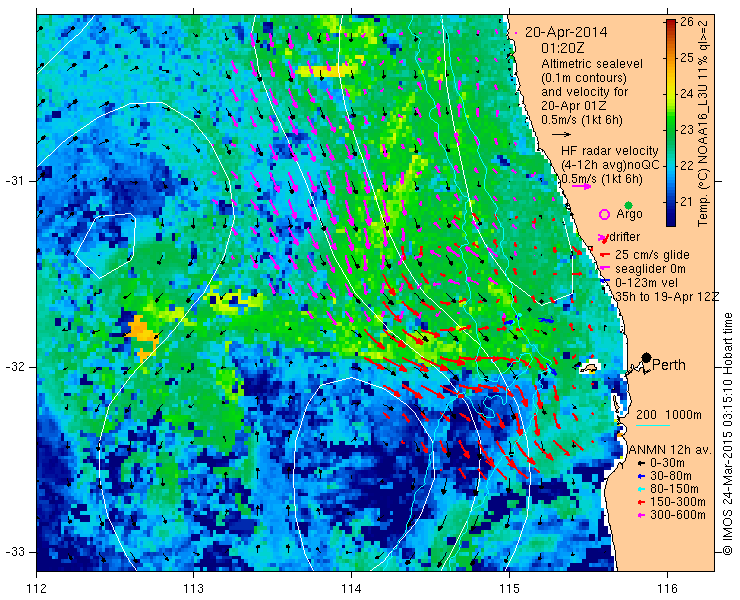Click the colorbar tick label 25
Viewport: 740px width, 600px height.
pyautogui.click(x=686, y=58)
